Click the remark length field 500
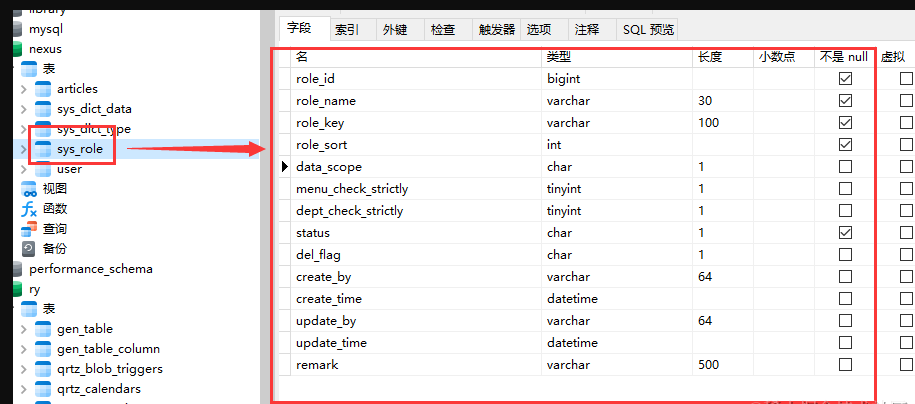This screenshot has width=915, height=404. [x=709, y=365]
